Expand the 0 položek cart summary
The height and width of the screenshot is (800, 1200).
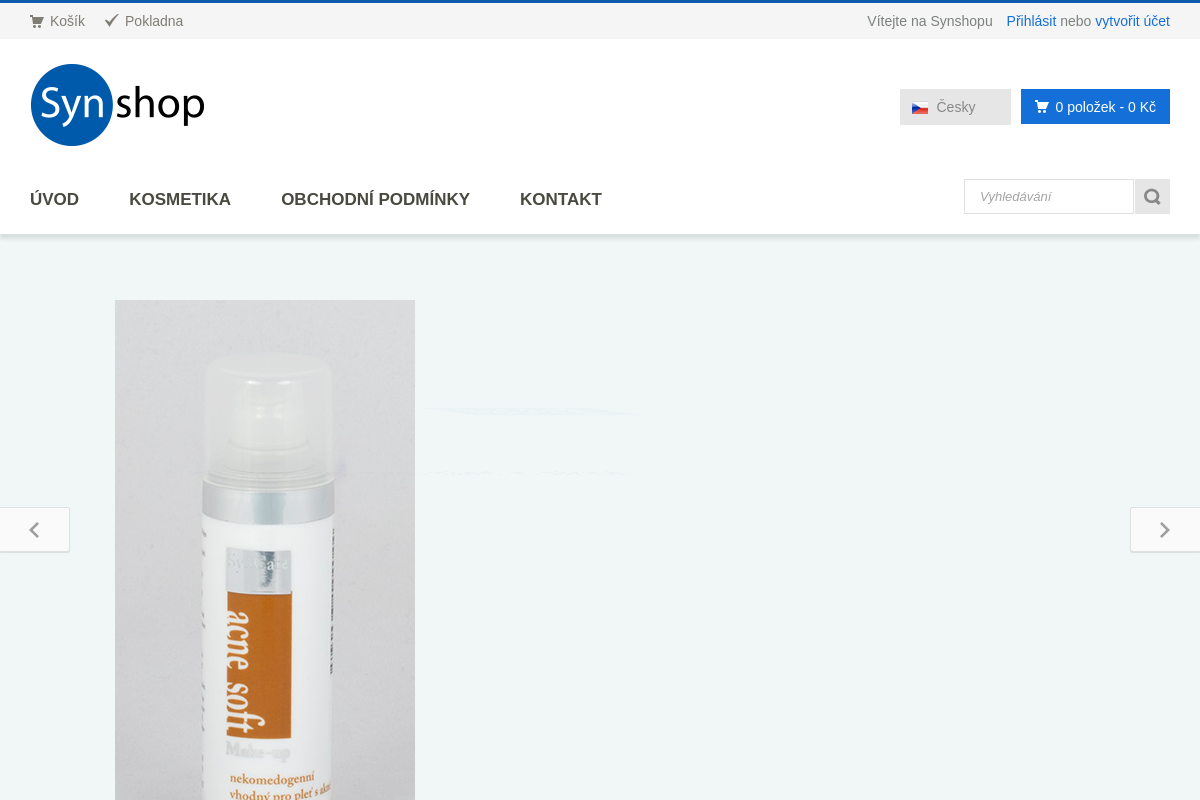point(1095,107)
